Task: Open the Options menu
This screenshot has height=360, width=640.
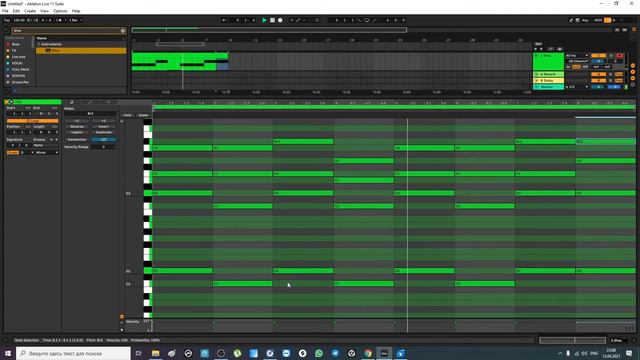Action: pos(60,11)
